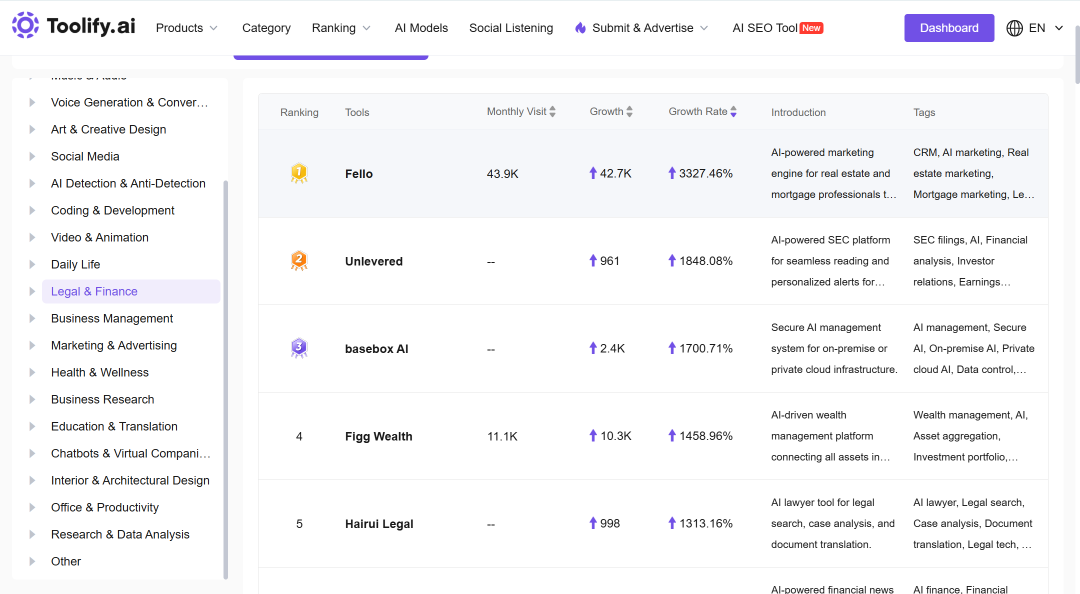Click the globe language icon
Image resolution: width=1080 pixels, height=594 pixels.
pyautogui.click(x=1014, y=28)
